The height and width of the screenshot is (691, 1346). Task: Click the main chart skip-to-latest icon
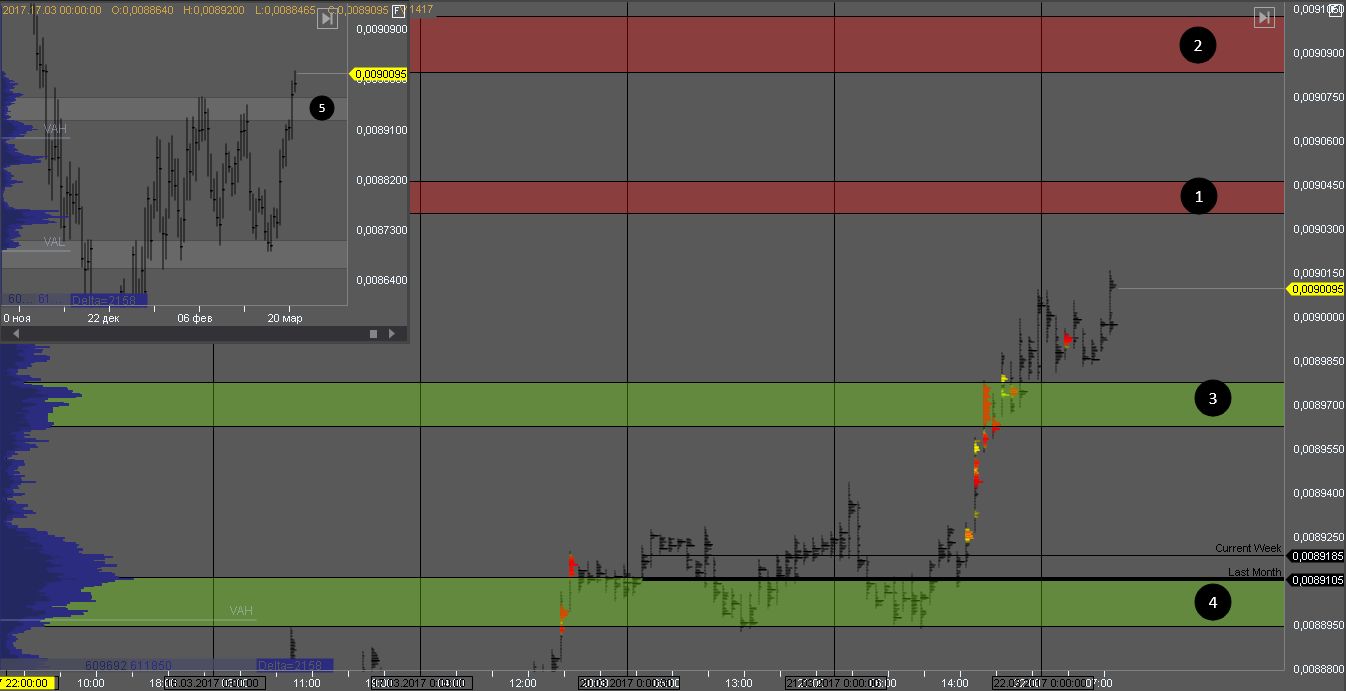click(1264, 17)
